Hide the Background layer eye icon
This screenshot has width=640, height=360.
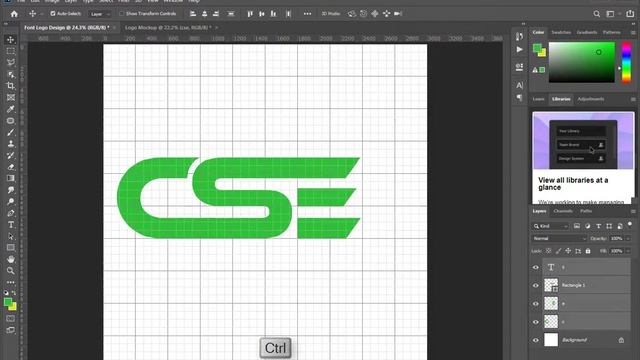[x=536, y=340]
